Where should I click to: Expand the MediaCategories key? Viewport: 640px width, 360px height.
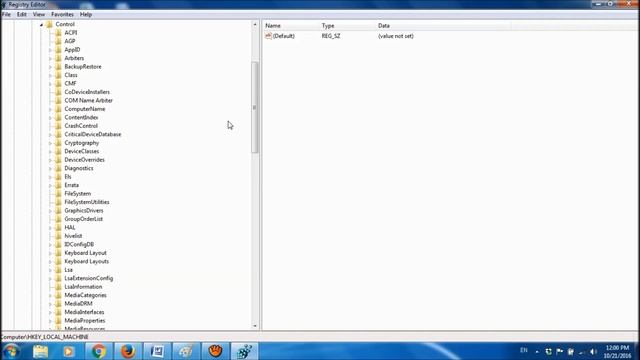click(x=50, y=295)
